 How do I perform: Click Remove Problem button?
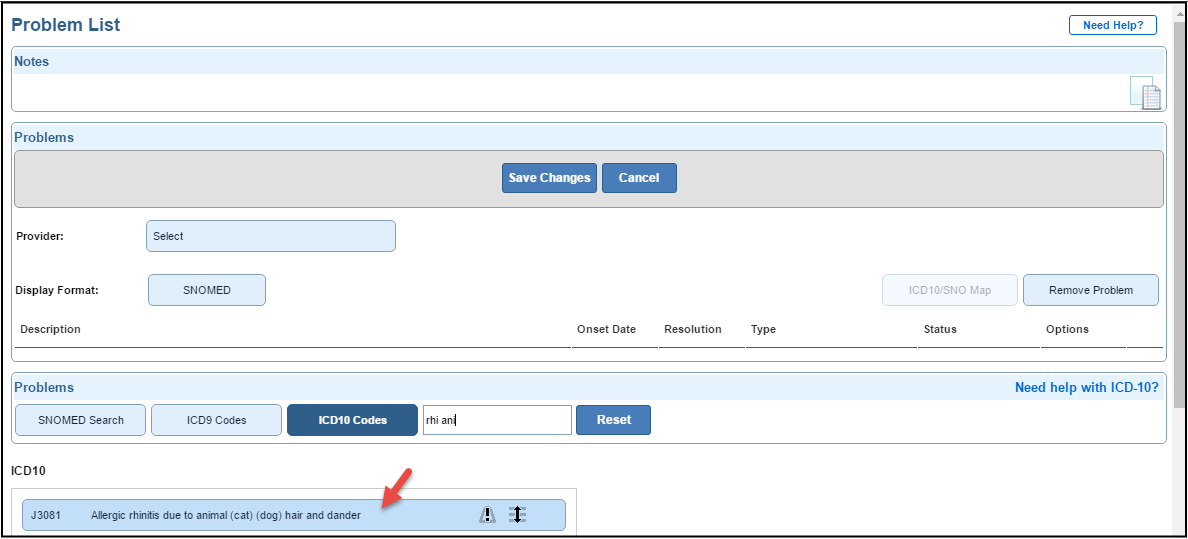[x=1090, y=290]
